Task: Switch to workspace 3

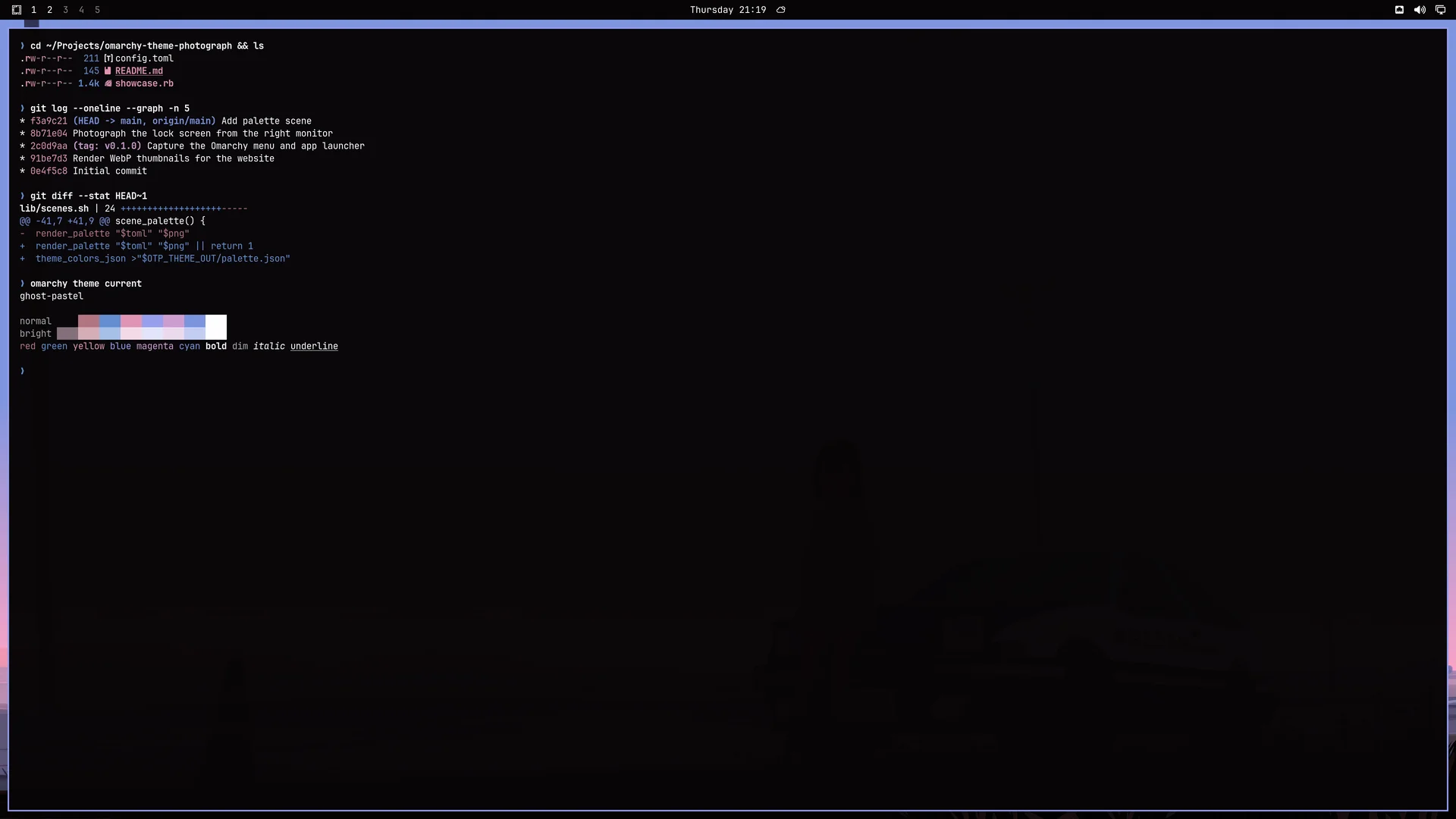Action: [65, 10]
